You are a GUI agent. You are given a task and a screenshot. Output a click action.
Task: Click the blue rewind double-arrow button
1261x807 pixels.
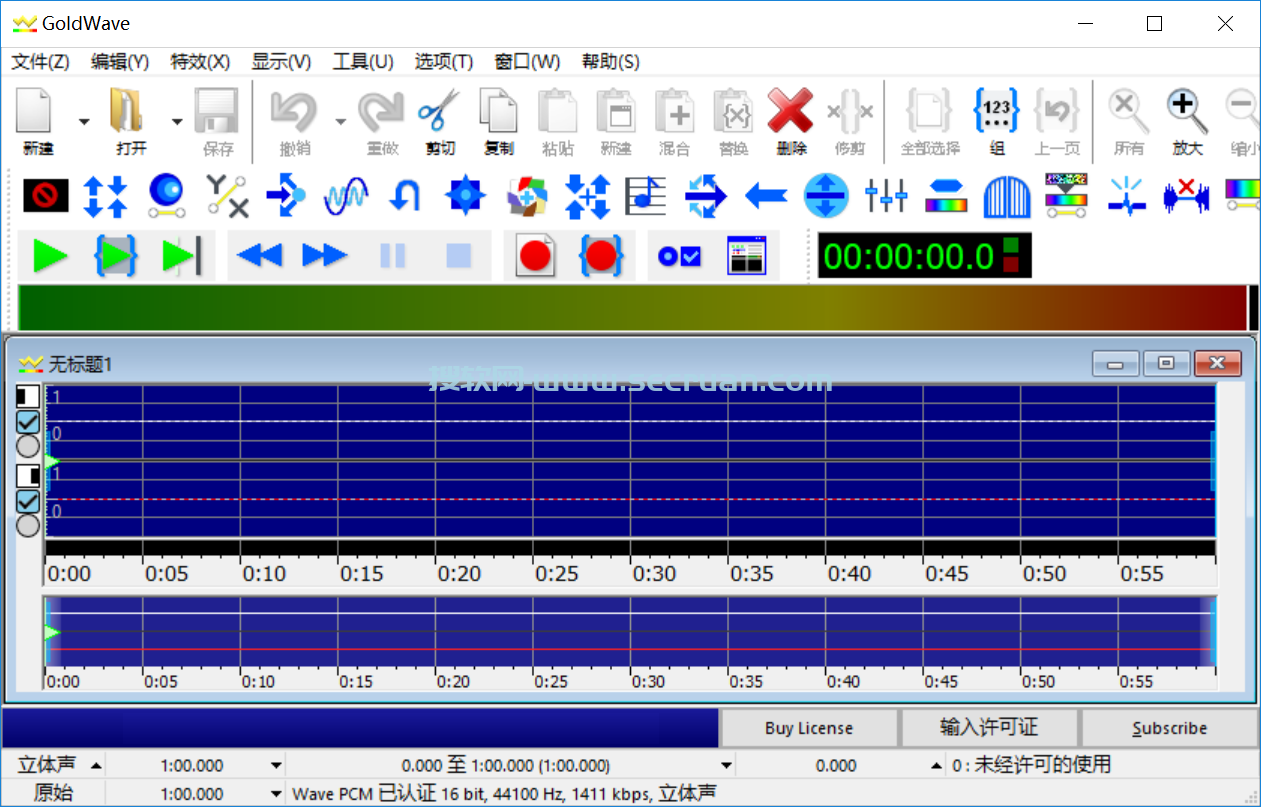tap(260, 256)
